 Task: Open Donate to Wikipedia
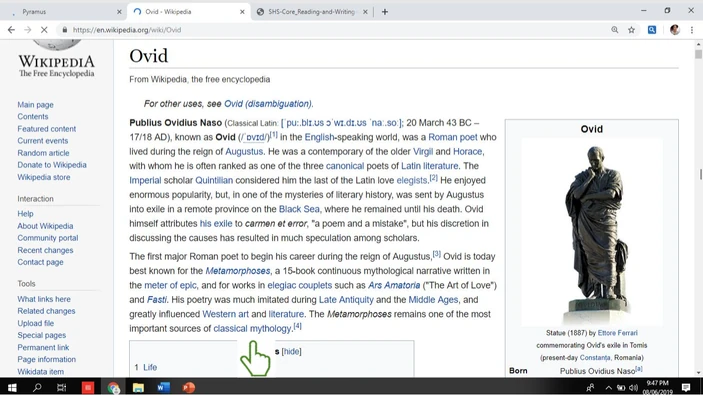point(52,165)
